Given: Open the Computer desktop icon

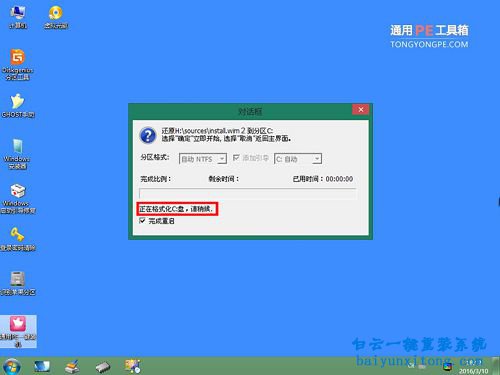Looking at the screenshot, I should point(17,16).
